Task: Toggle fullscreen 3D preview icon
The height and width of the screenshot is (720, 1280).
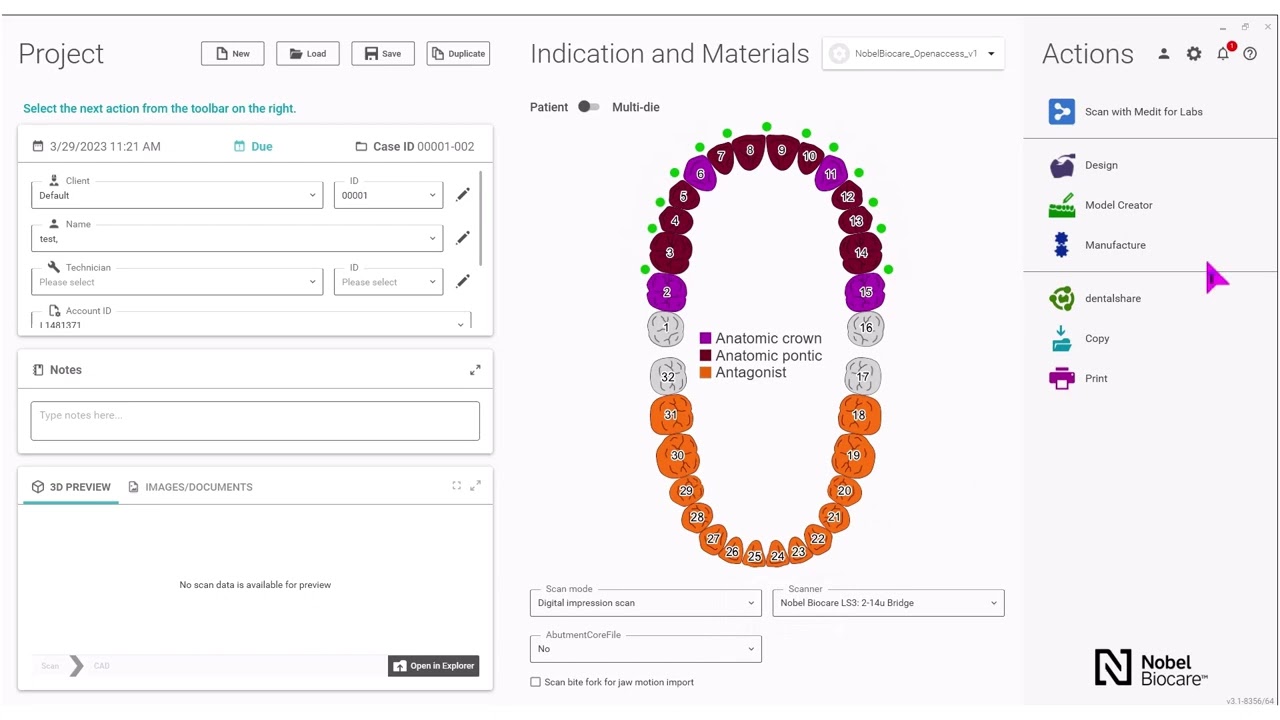Action: point(457,486)
